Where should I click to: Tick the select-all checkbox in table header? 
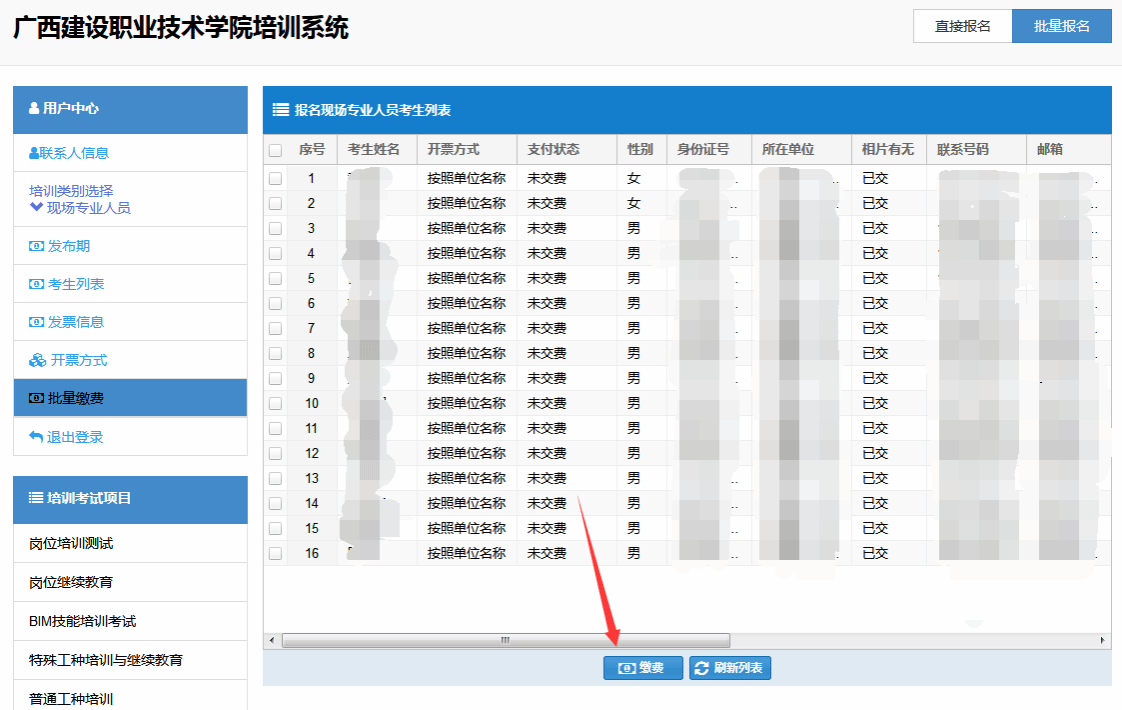tap(275, 150)
